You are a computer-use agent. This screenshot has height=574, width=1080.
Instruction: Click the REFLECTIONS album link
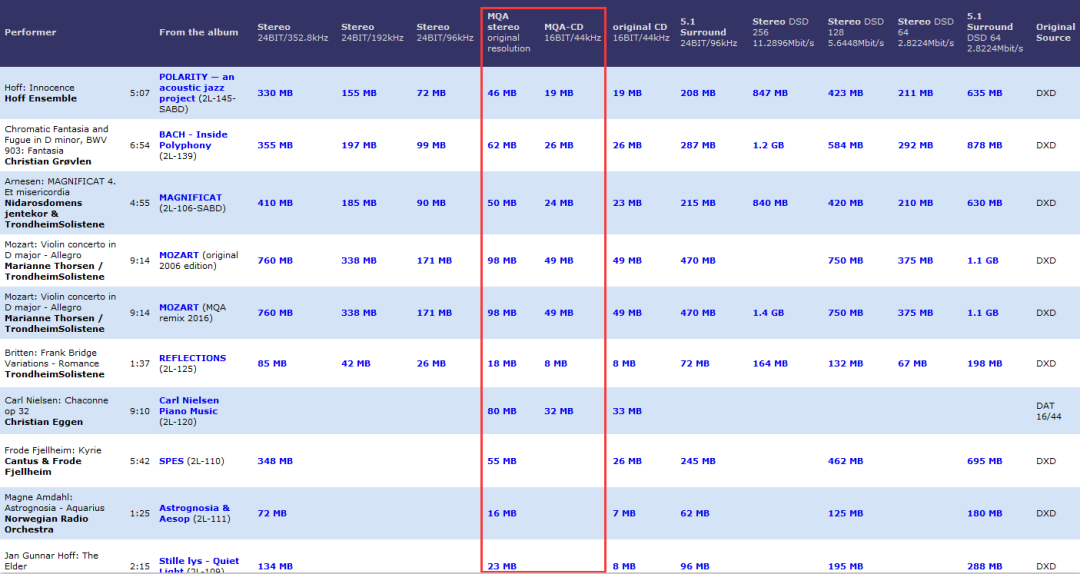pyautogui.click(x=192, y=358)
